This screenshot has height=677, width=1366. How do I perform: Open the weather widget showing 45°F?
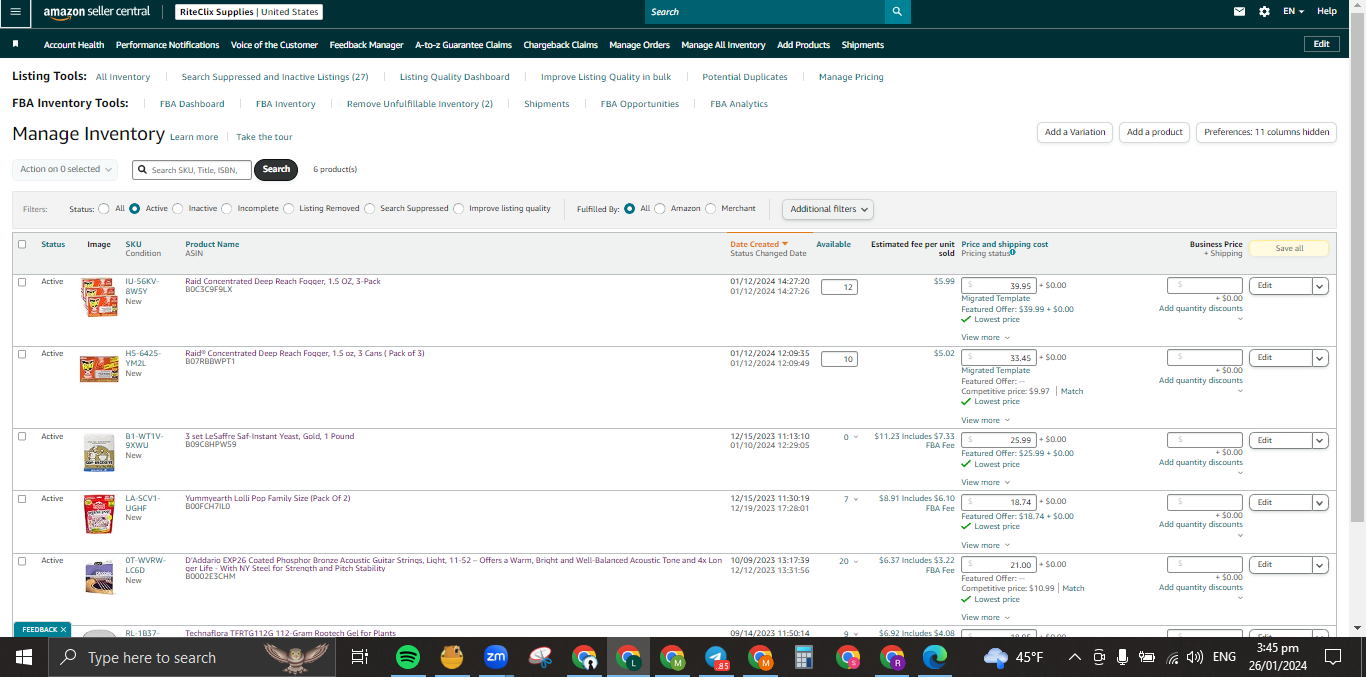click(1014, 657)
